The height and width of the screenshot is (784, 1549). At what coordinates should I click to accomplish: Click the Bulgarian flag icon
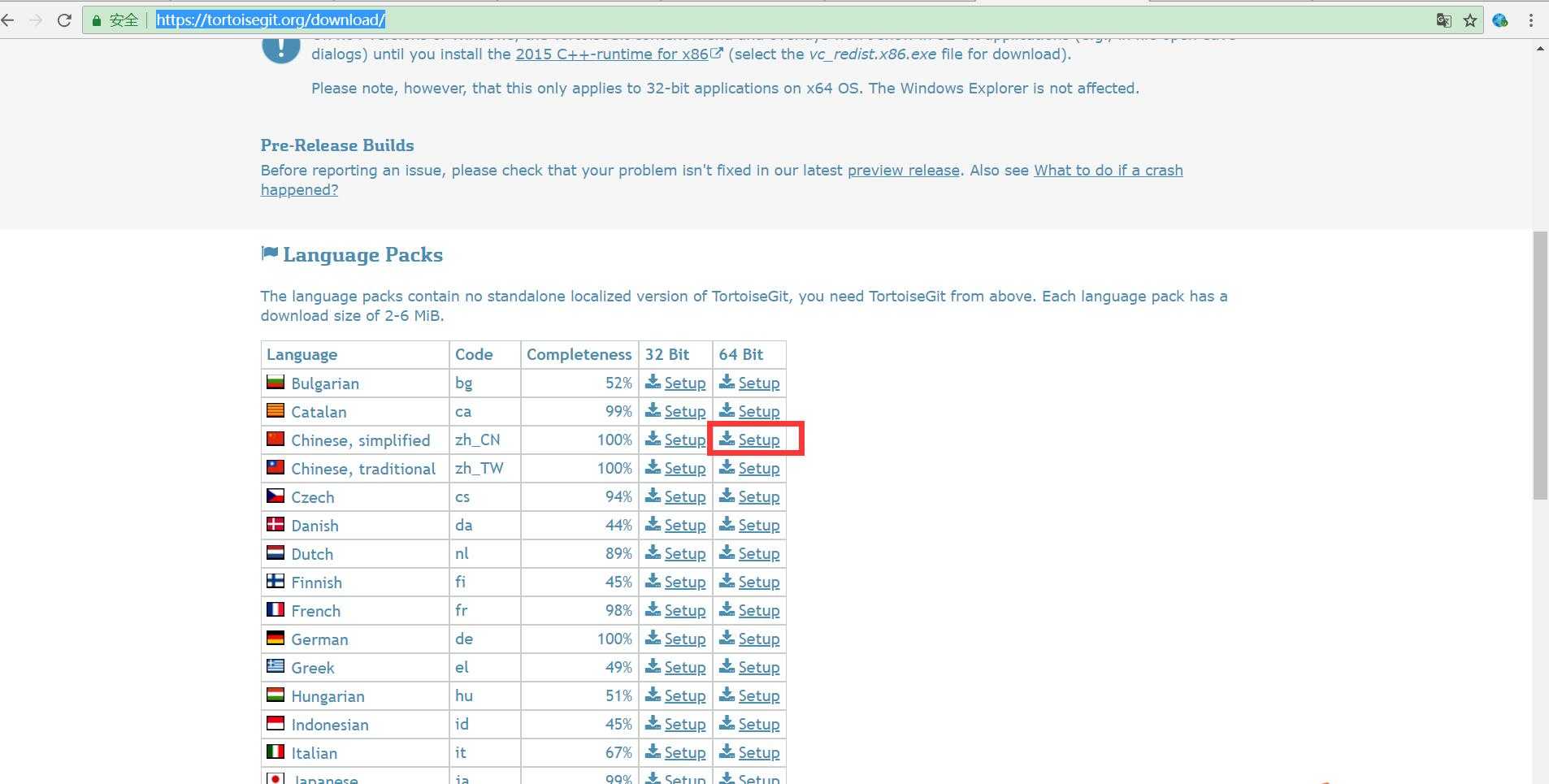pos(276,382)
